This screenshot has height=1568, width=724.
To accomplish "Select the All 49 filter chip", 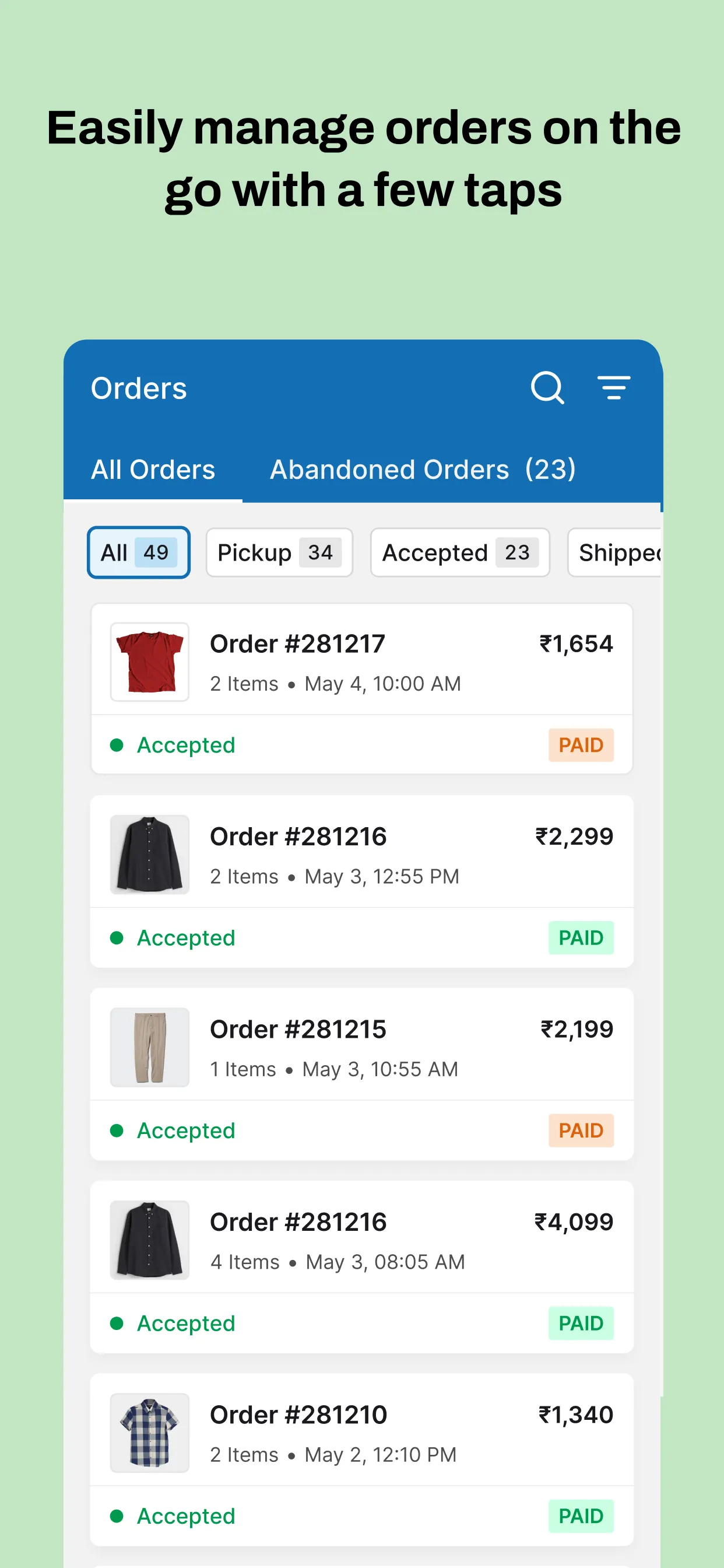I will point(138,552).
